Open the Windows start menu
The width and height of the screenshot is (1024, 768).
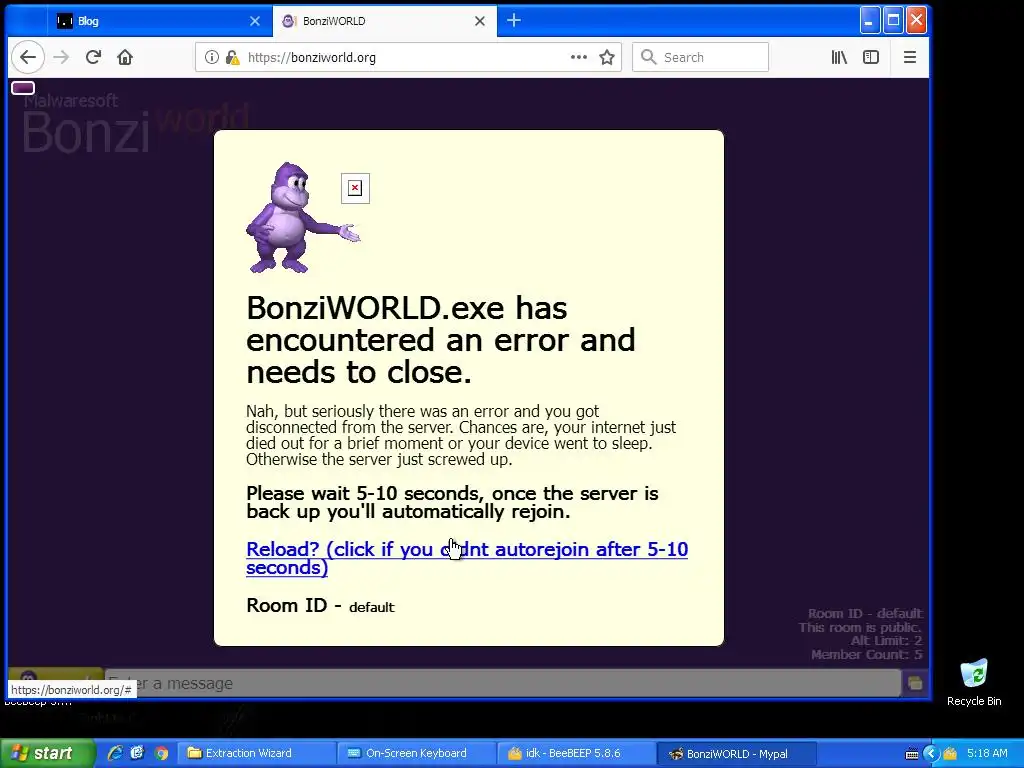point(47,753)
